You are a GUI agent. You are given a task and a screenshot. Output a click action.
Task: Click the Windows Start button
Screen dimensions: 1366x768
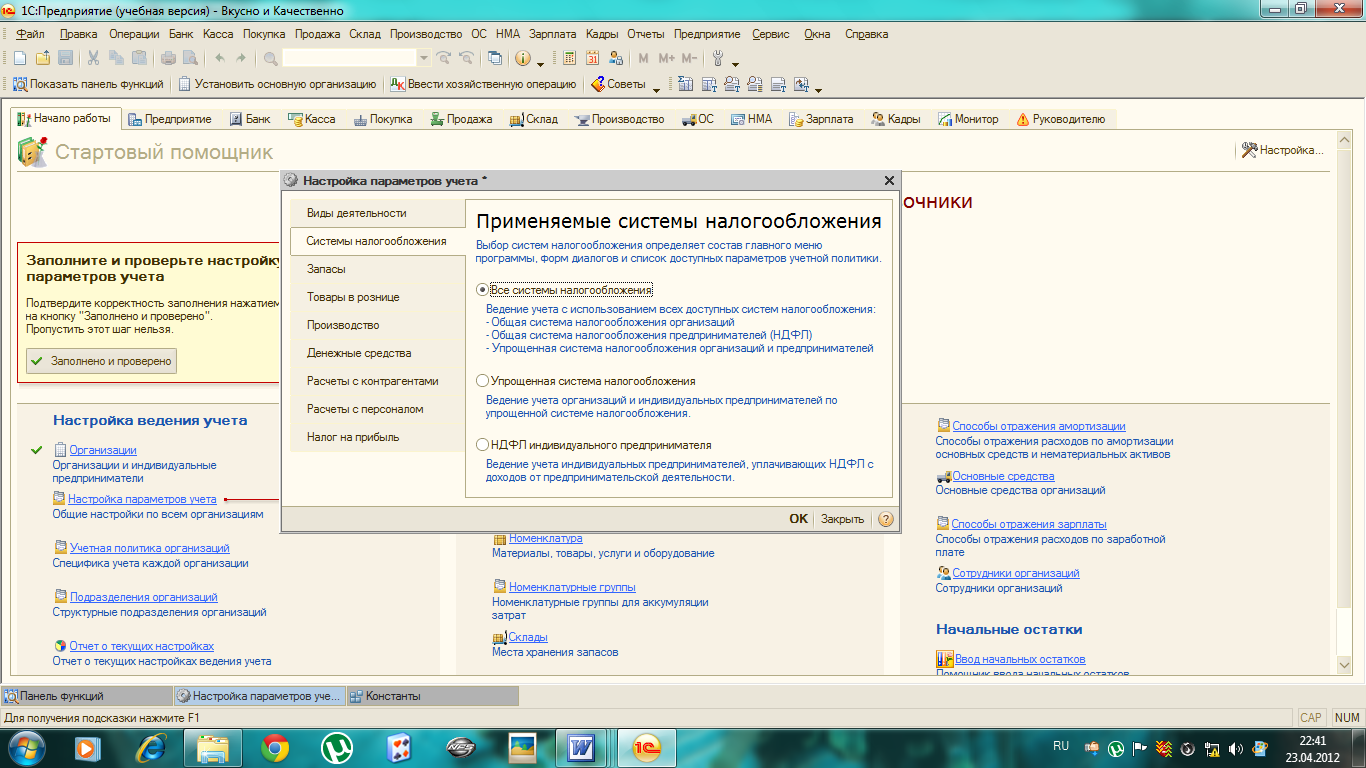coord(26,747)
